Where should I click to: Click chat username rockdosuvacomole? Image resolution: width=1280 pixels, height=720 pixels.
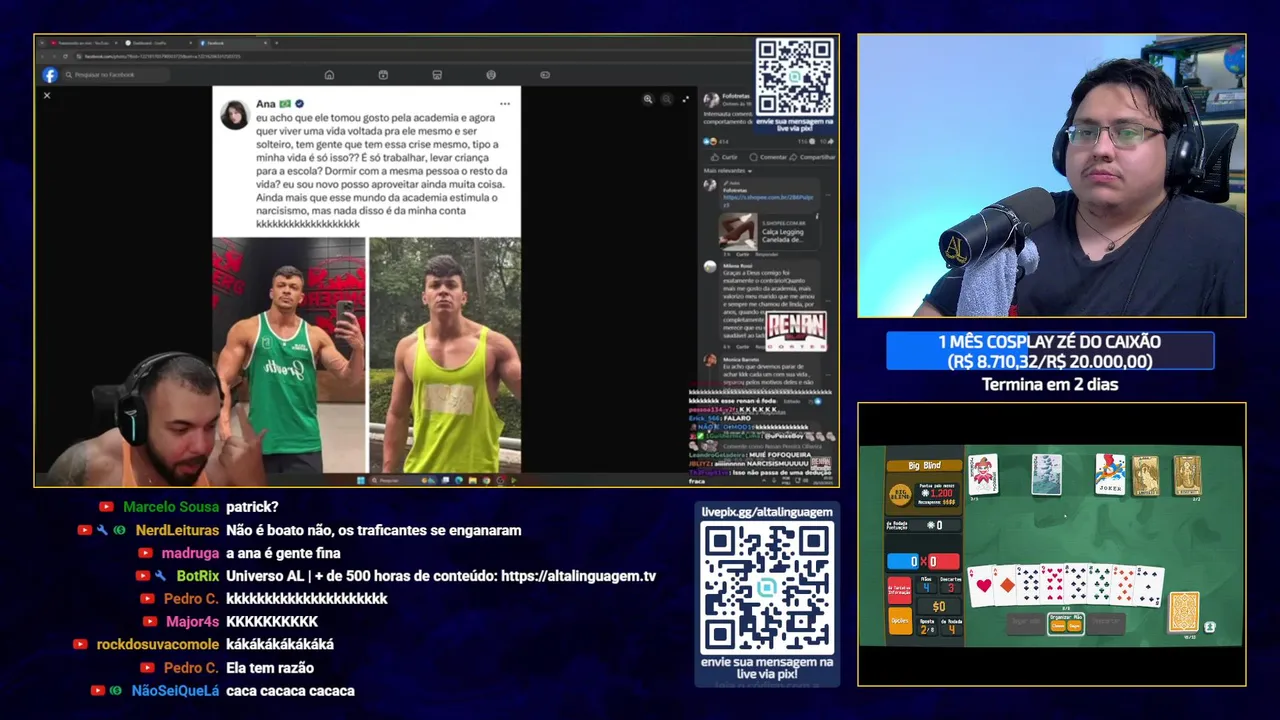[x=158, y=645]
